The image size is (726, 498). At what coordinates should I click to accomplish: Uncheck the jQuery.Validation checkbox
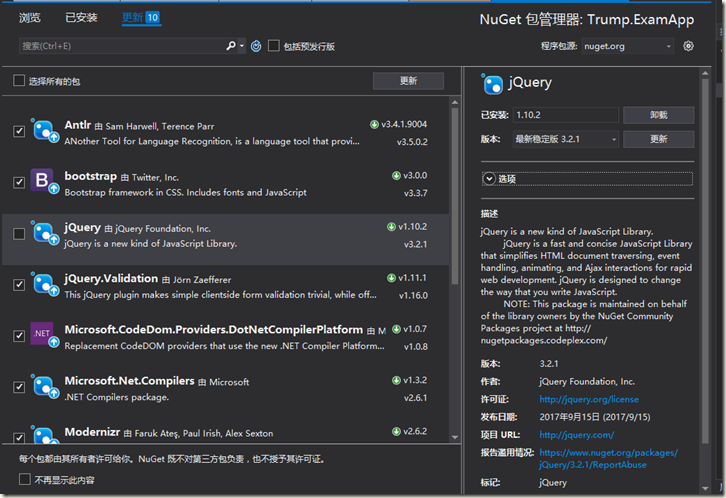click(x=19, y=285)
